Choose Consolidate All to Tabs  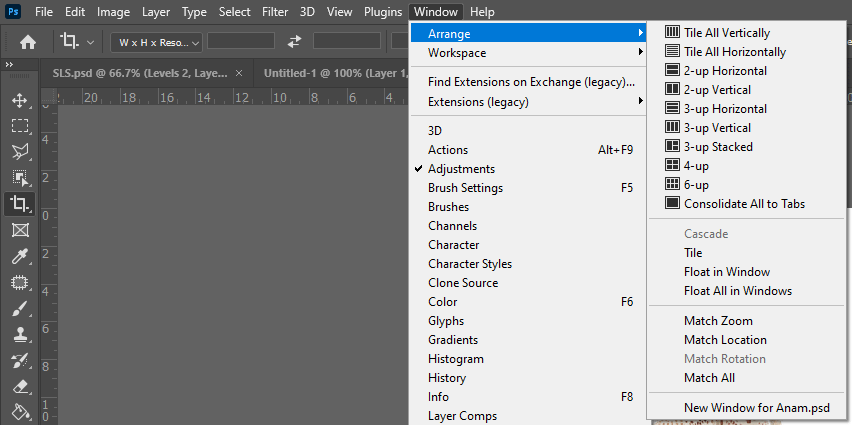point(744,204)
